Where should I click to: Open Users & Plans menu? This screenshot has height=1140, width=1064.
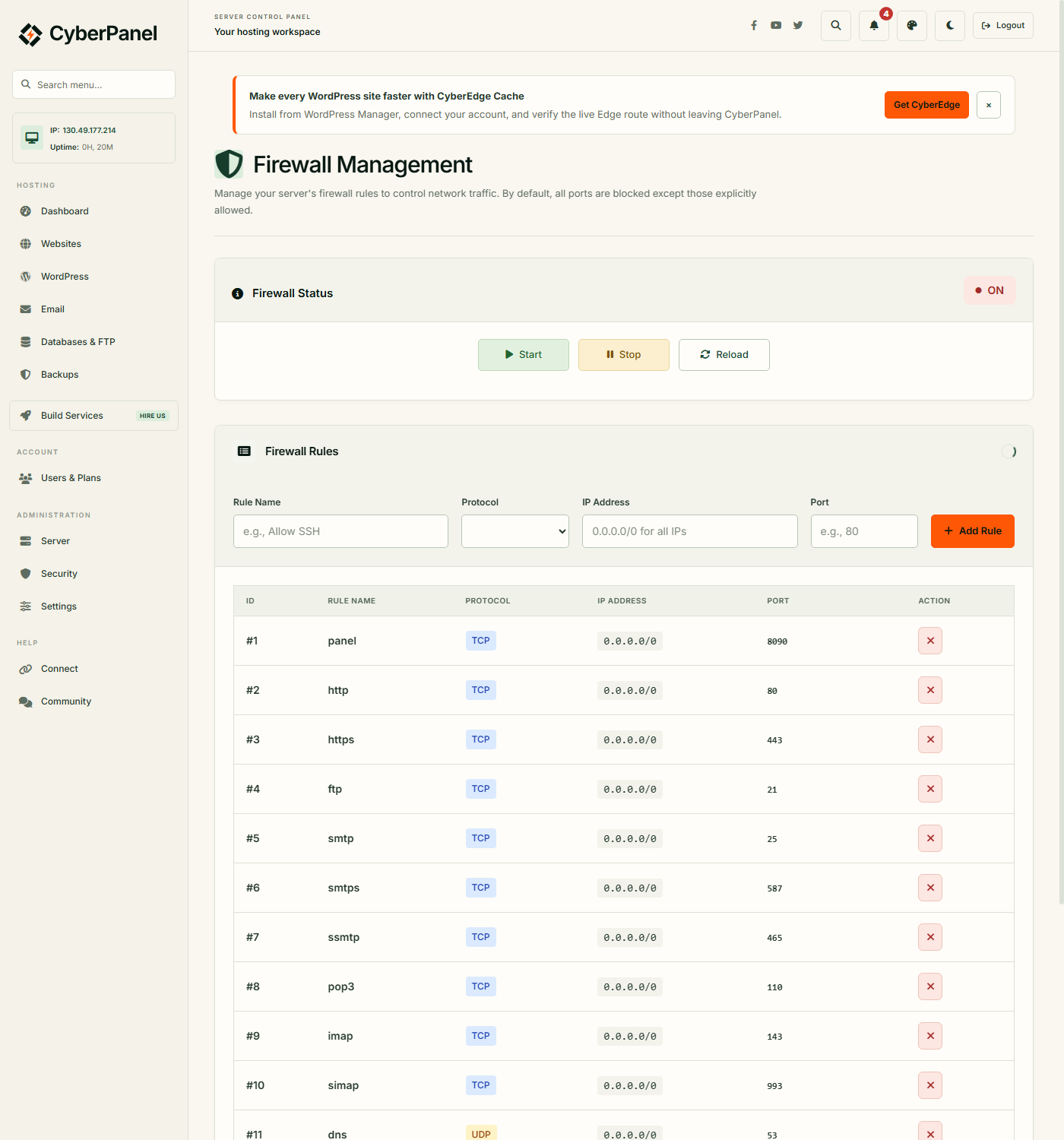click(93, 478)
